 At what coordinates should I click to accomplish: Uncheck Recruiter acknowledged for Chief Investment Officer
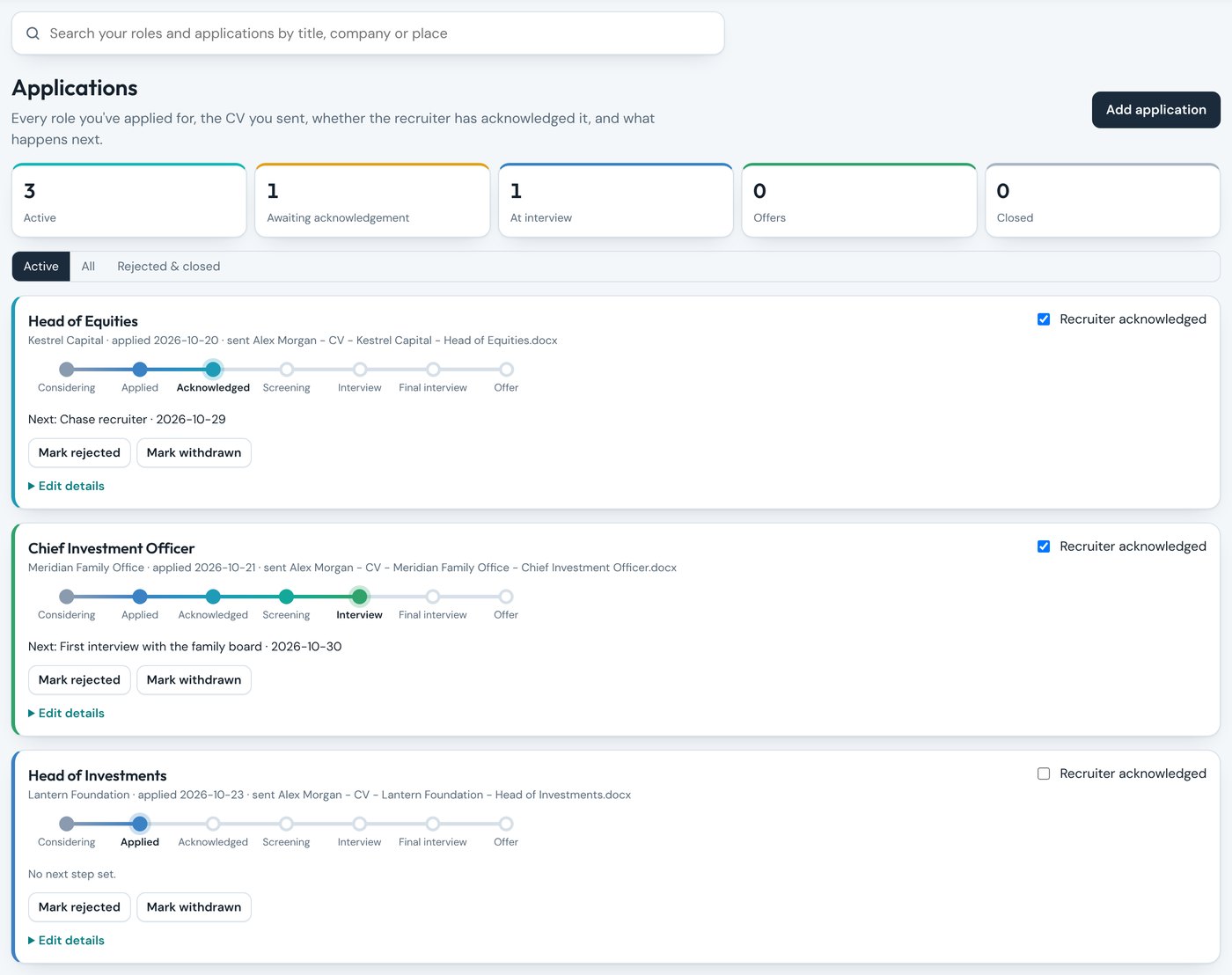coord(1044,546)
